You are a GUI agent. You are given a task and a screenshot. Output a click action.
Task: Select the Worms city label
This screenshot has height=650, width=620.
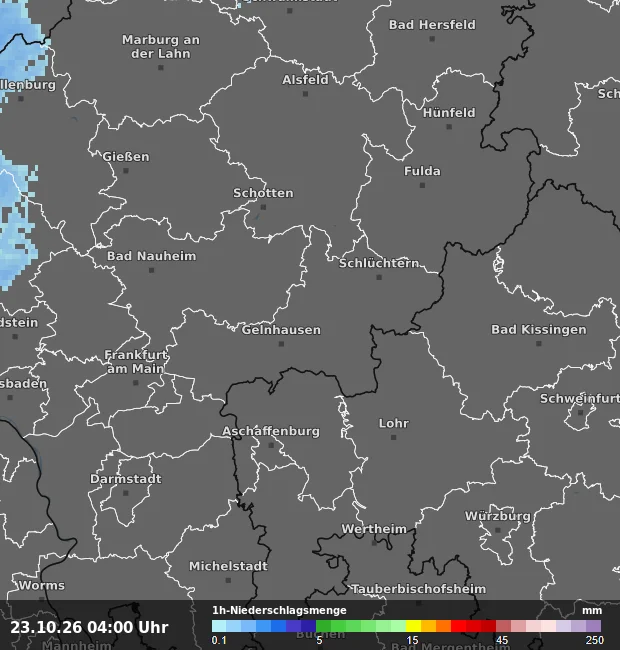coord(41,585)
